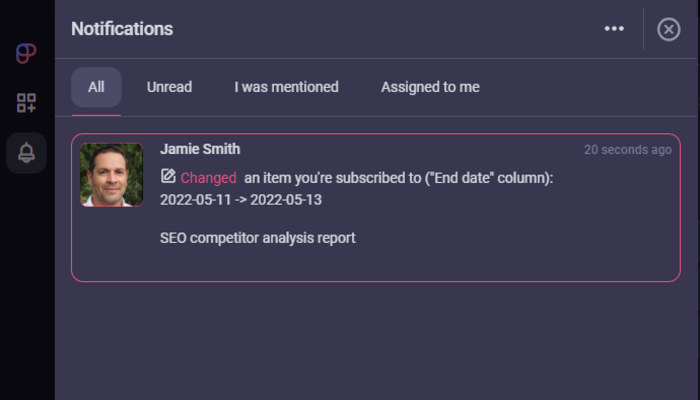Click Jamie Smith's profile photo
This screenshot has width=700, height=400.
[x=112, y=175]
